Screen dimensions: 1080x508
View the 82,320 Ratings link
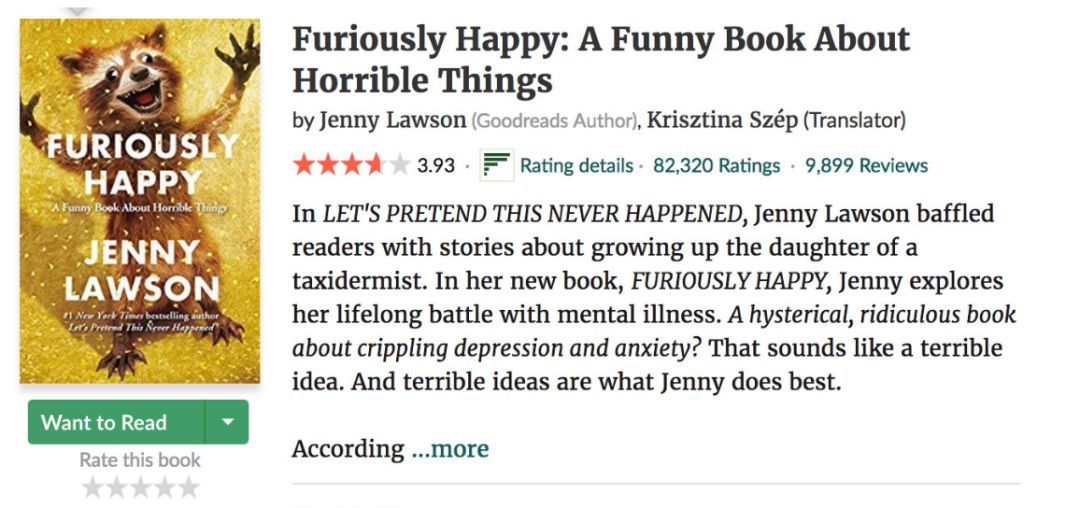click(x=716, y=166)
